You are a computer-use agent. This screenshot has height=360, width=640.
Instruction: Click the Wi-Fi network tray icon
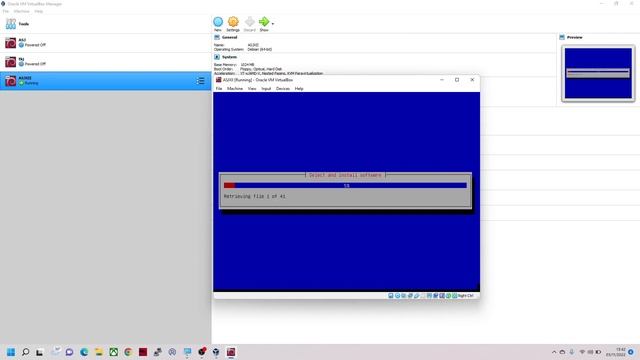coord(582,352)
